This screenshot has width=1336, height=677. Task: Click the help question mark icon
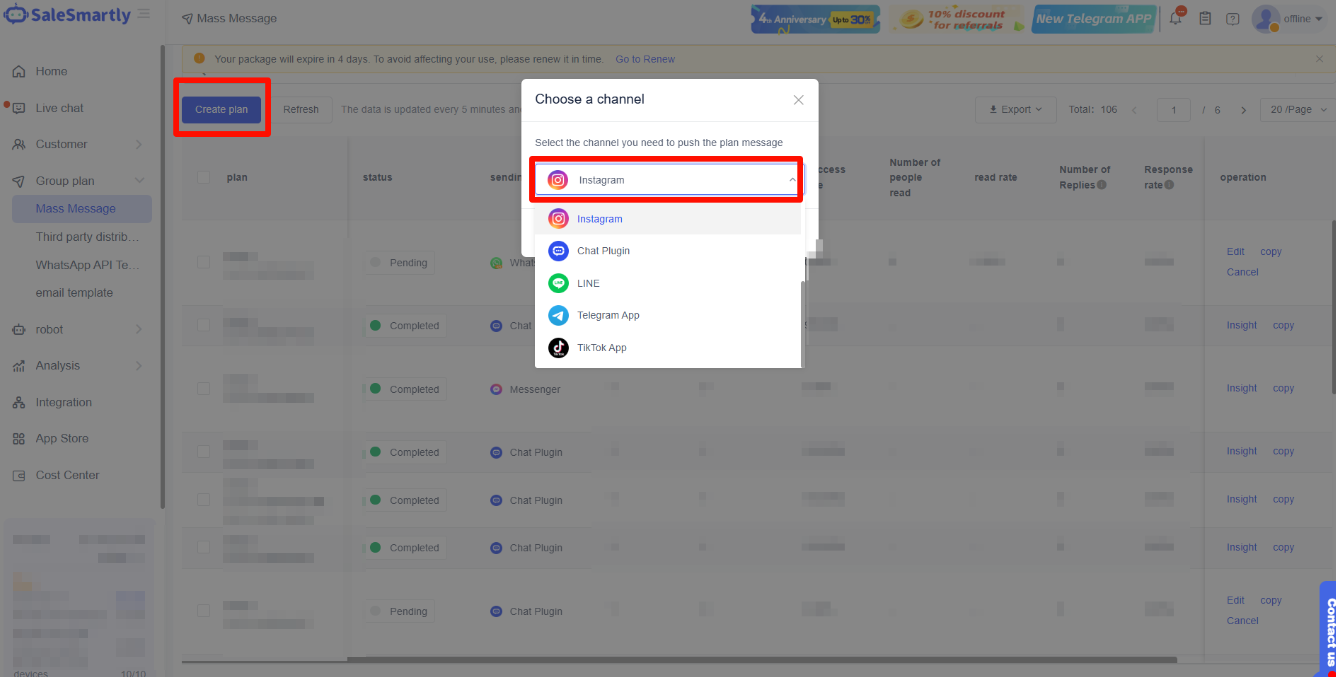tap(1232, 19)
